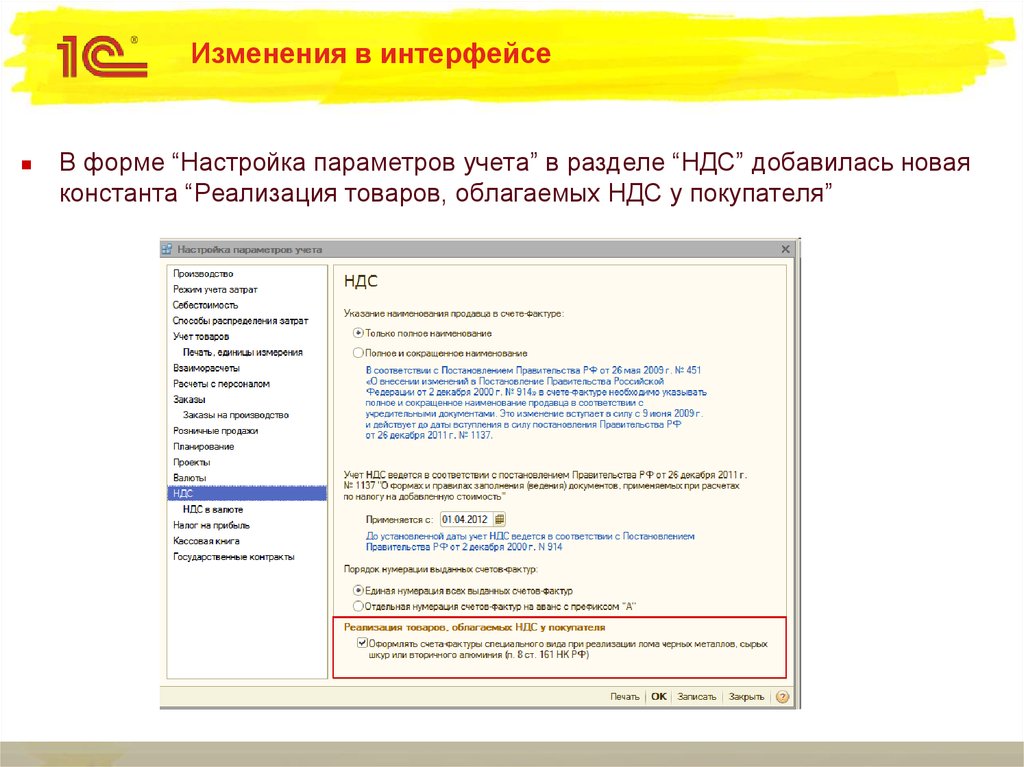Open 'Государственные контракты' section

point(233,557)
